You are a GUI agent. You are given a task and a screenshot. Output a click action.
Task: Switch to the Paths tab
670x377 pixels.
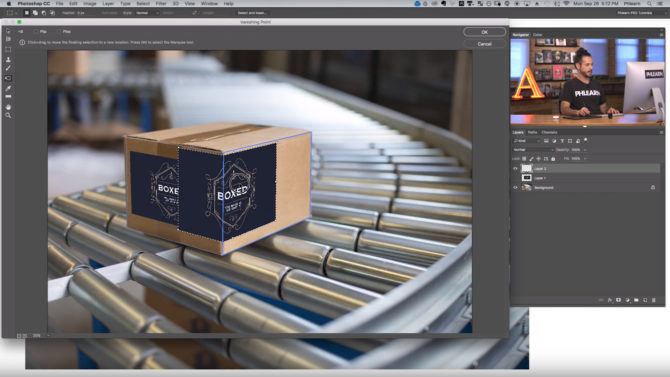(532, 132)
